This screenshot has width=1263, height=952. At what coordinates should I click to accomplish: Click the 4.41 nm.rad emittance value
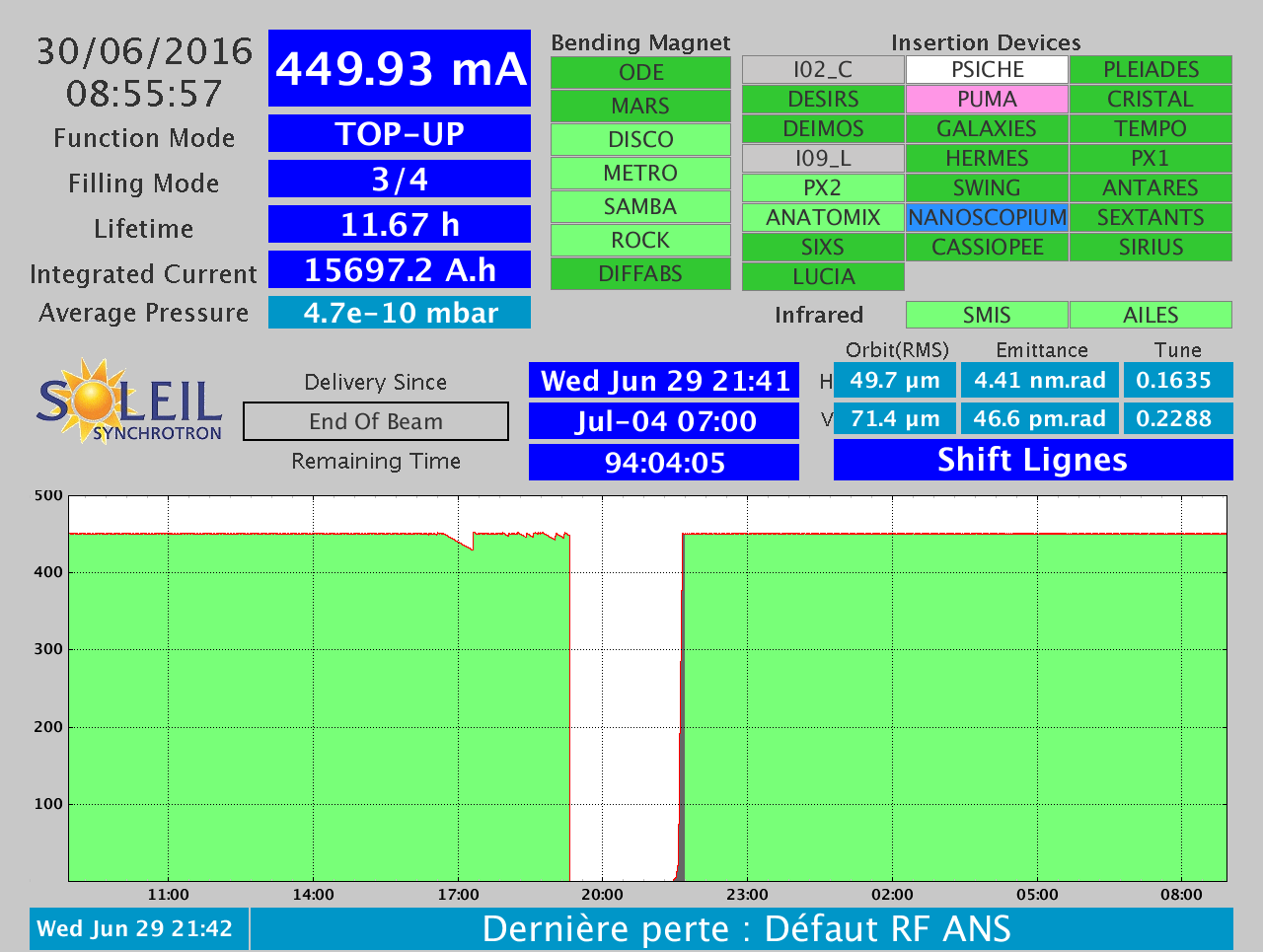tap(1040, 380)
